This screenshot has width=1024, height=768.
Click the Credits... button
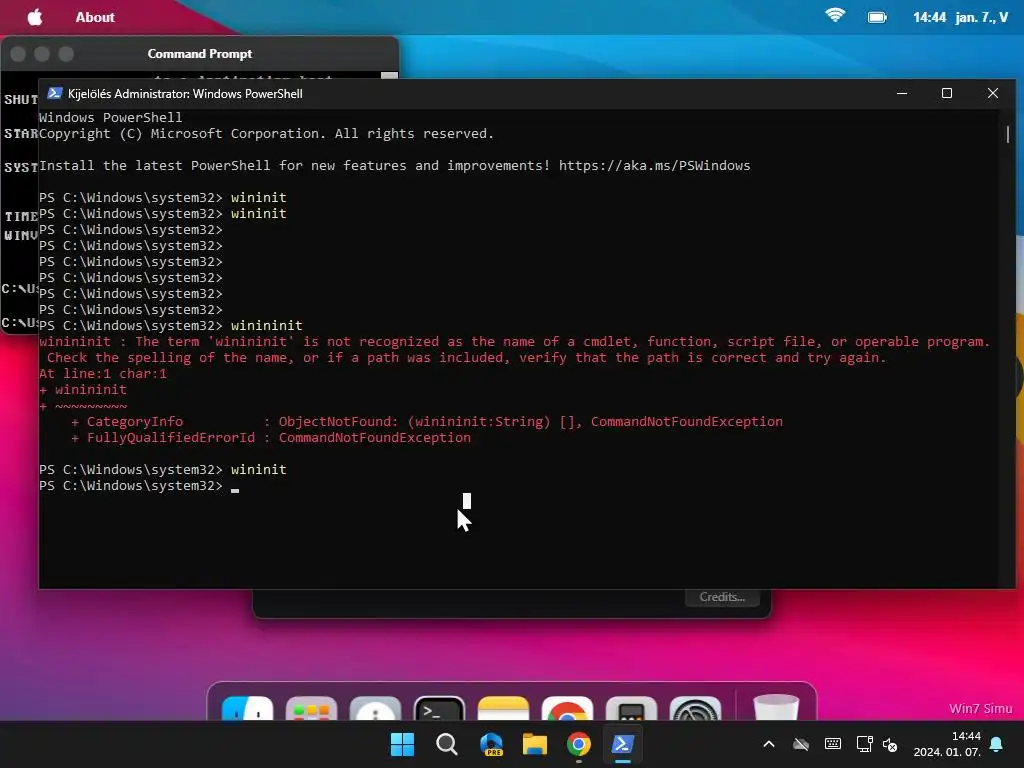(x=722, y=597)
